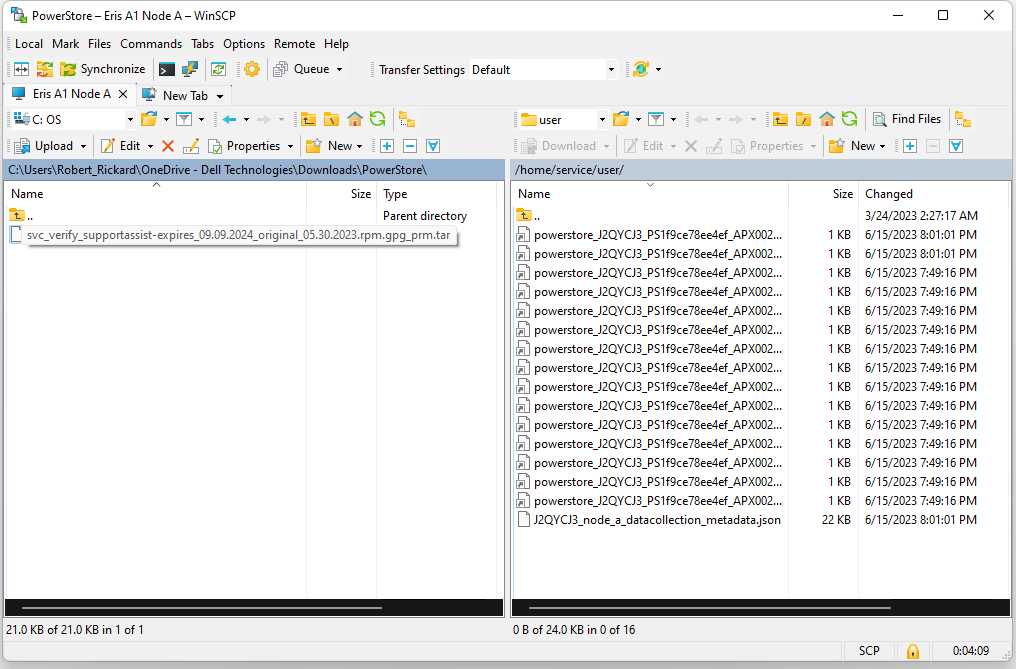Navigate to home directory in local panel
1016x669 pixels.
(x=355, y=119)
